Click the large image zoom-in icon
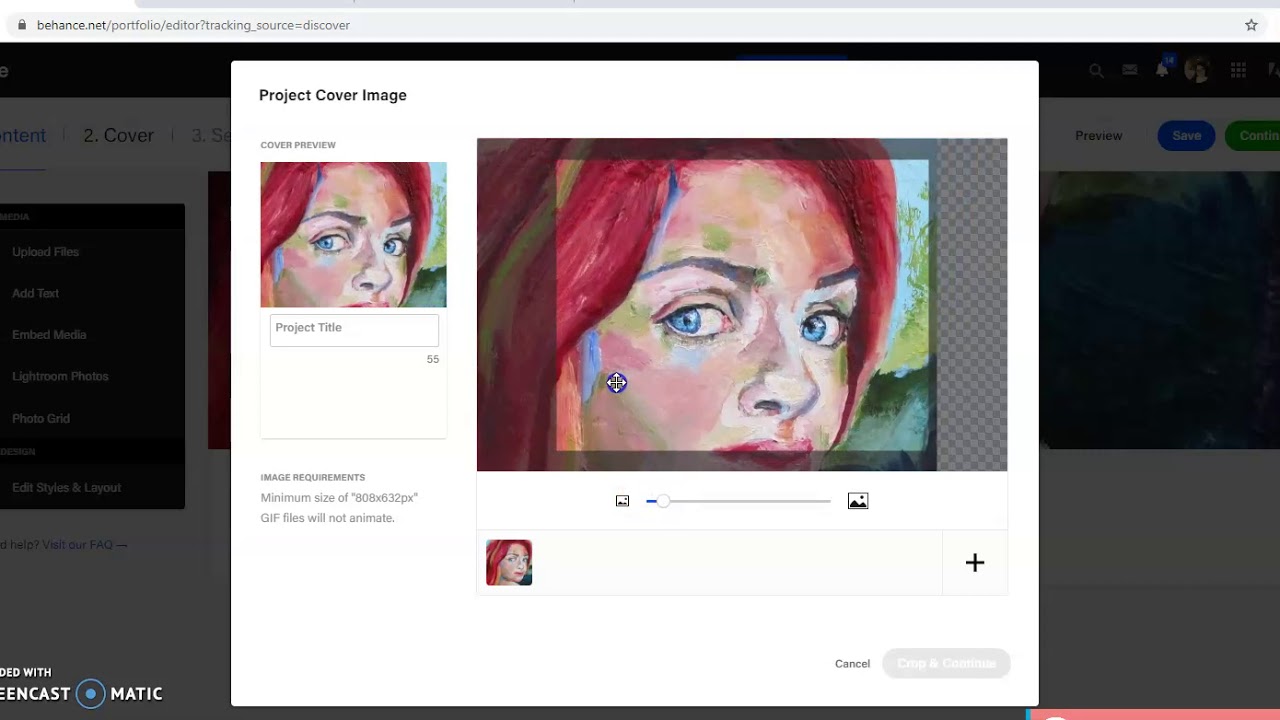 pyautogui.click(x=858, y=501)
